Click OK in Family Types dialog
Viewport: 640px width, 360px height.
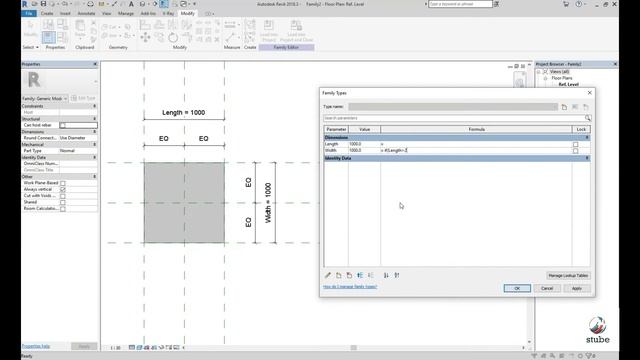pos(517,289)
